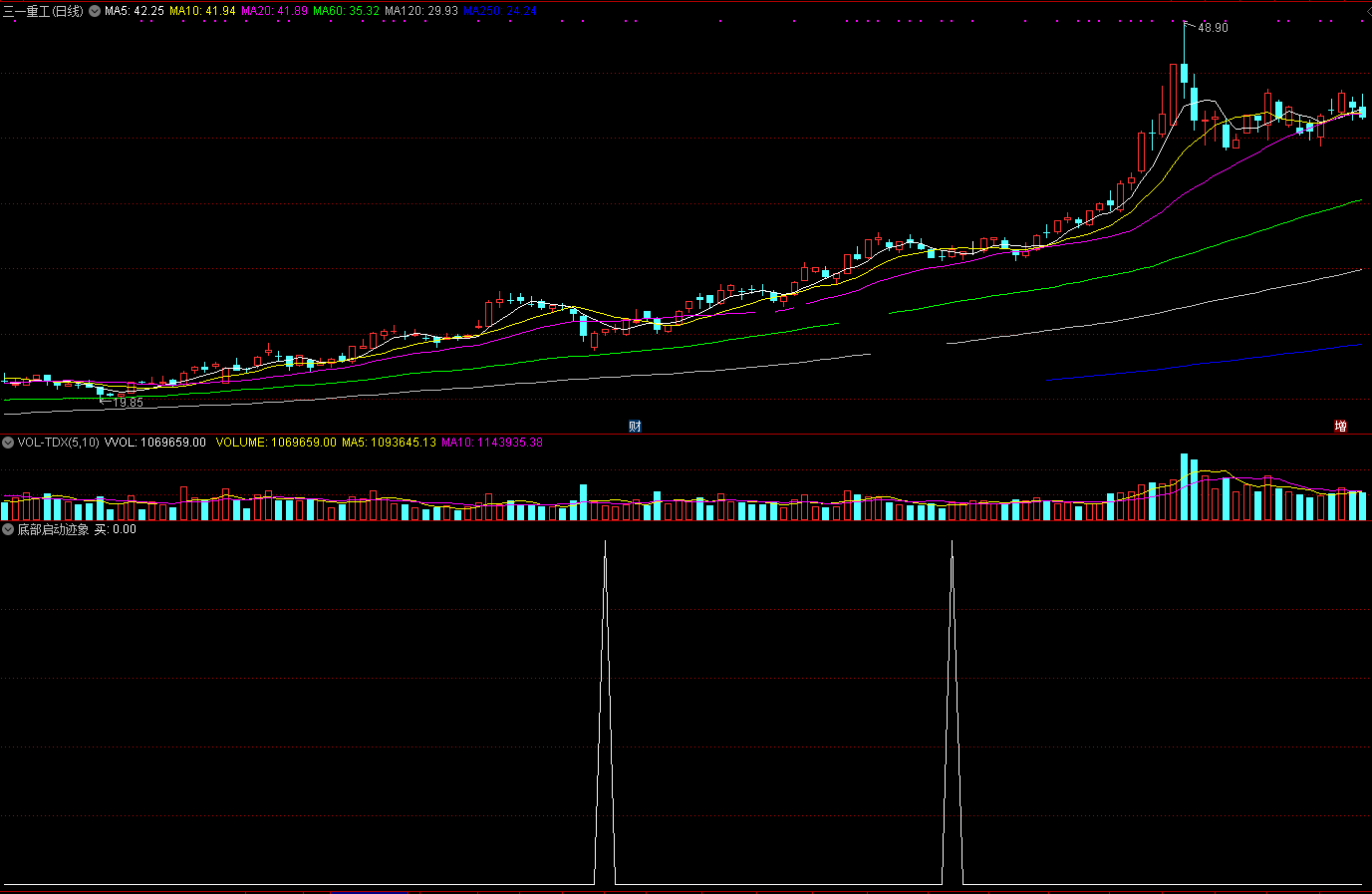Screen dimensions: 1372x894
Task: Click the first buy-signal spike peak
Action: (x=605, y=543)
